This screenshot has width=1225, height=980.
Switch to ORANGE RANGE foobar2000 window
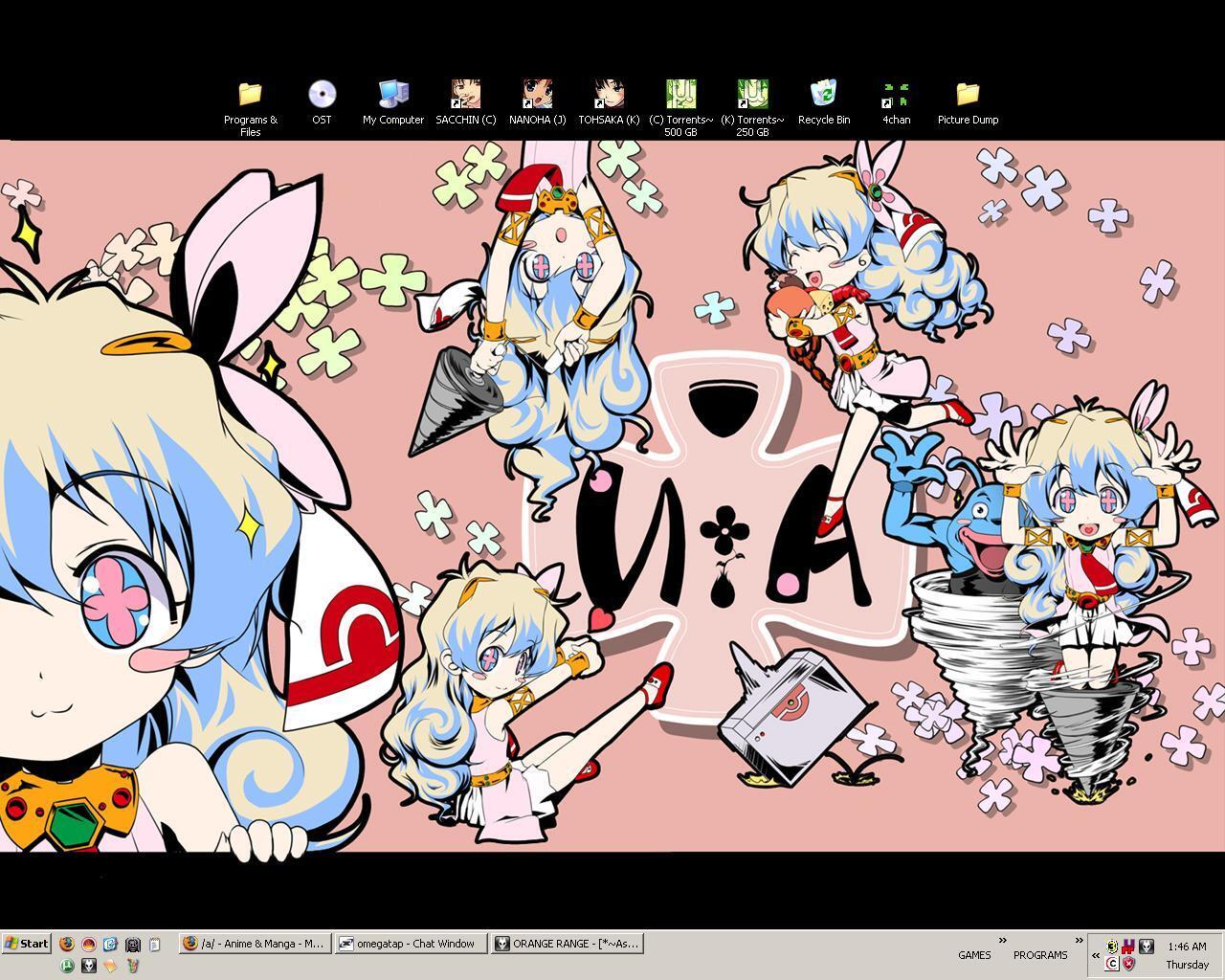coord(567,944)
